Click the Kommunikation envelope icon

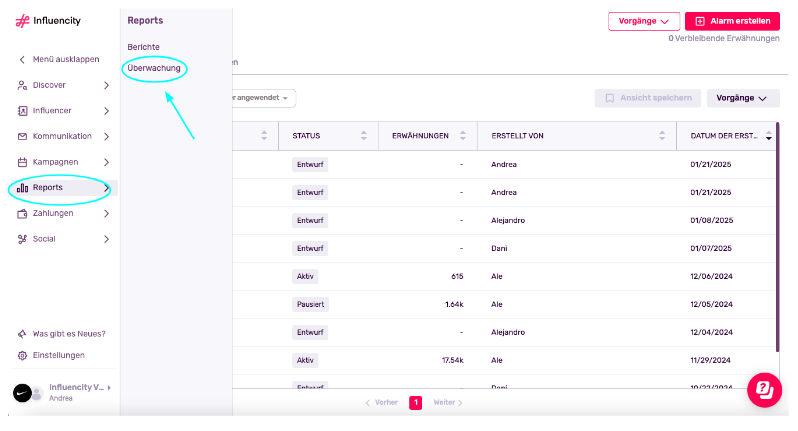[x=22, y=136]
